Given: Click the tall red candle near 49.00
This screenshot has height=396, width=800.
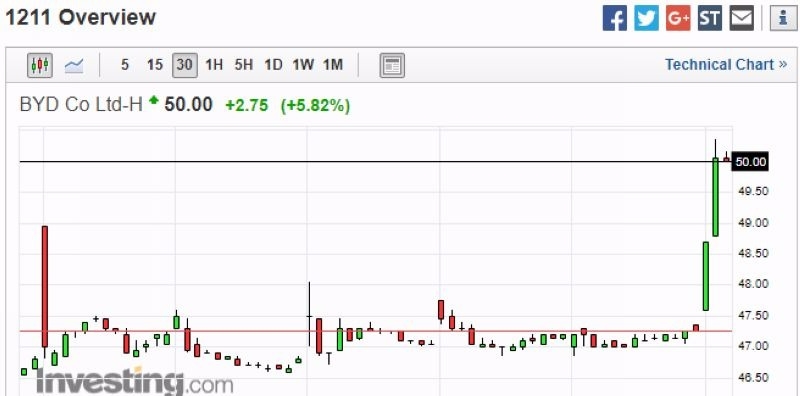Looking at the screenshot, I should coord(45,287).
